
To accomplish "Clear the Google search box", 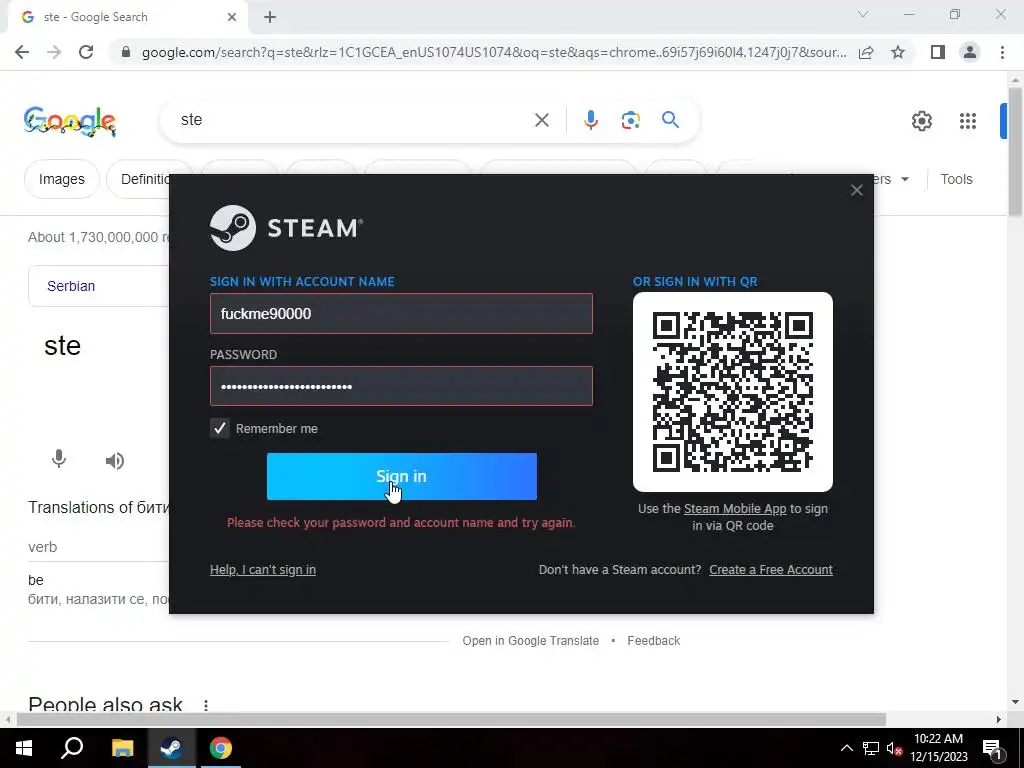I will click(x=541, y=120).
